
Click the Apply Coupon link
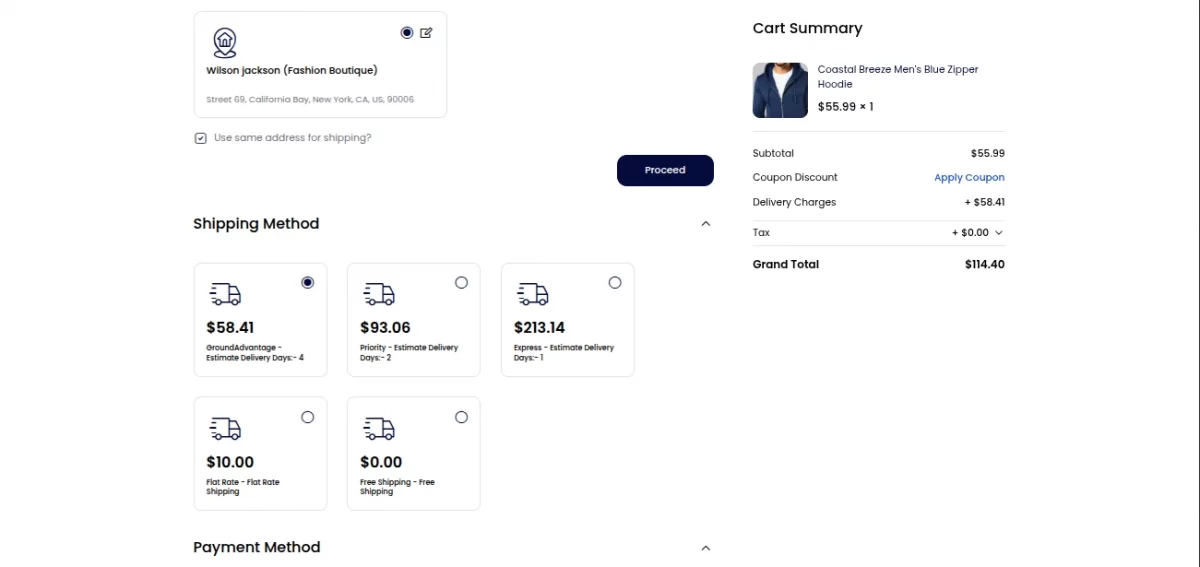[969, 178]
